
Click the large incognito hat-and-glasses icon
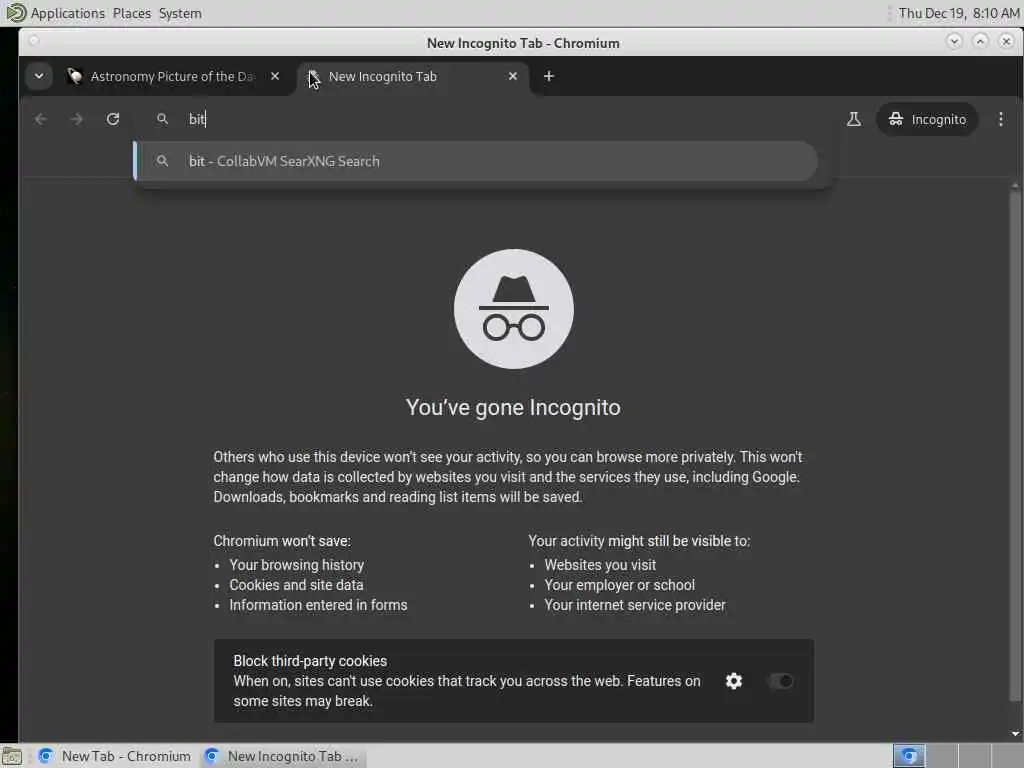[514, 309]
